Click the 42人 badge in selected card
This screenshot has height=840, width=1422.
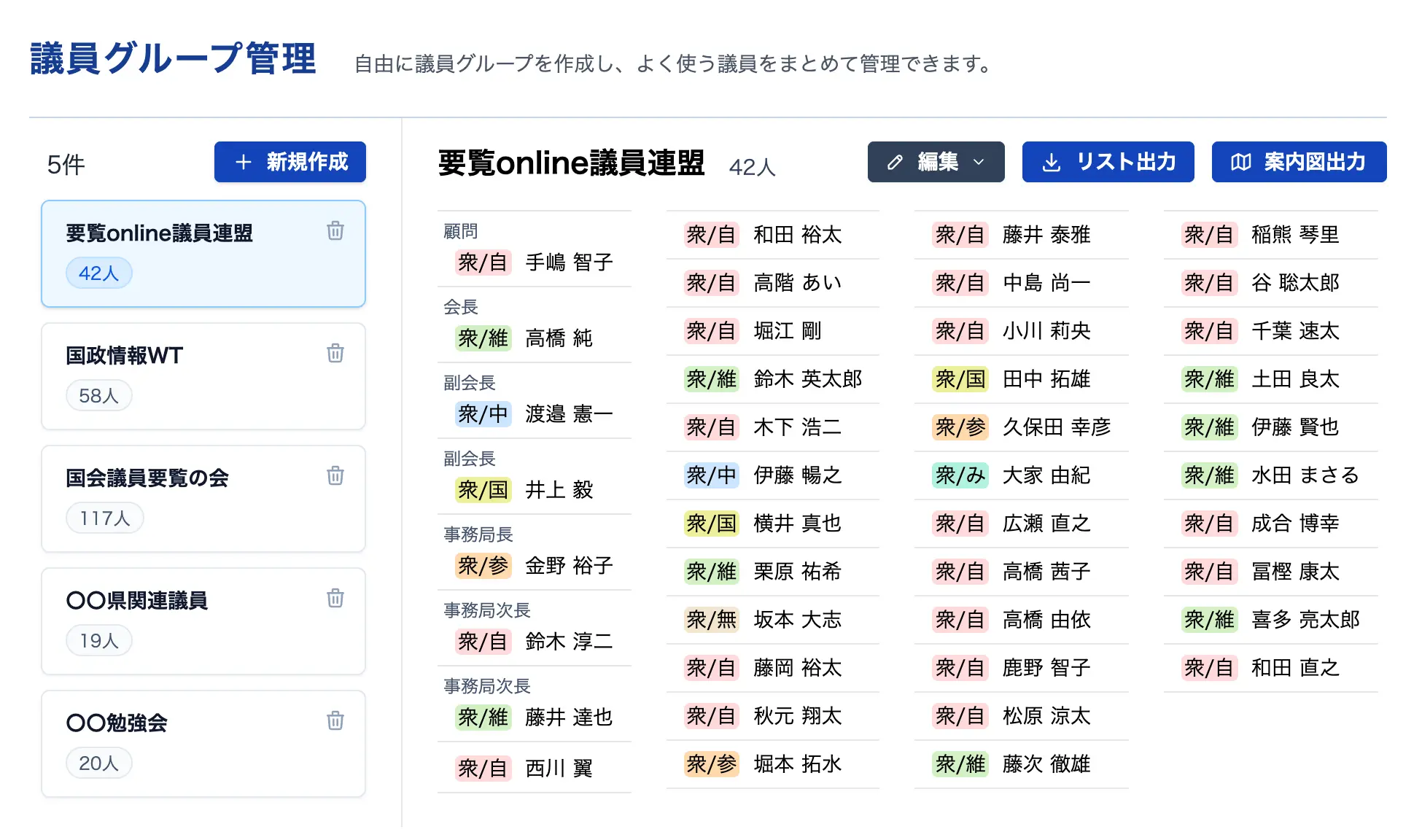pyautogui.click(x=98, y=273)
